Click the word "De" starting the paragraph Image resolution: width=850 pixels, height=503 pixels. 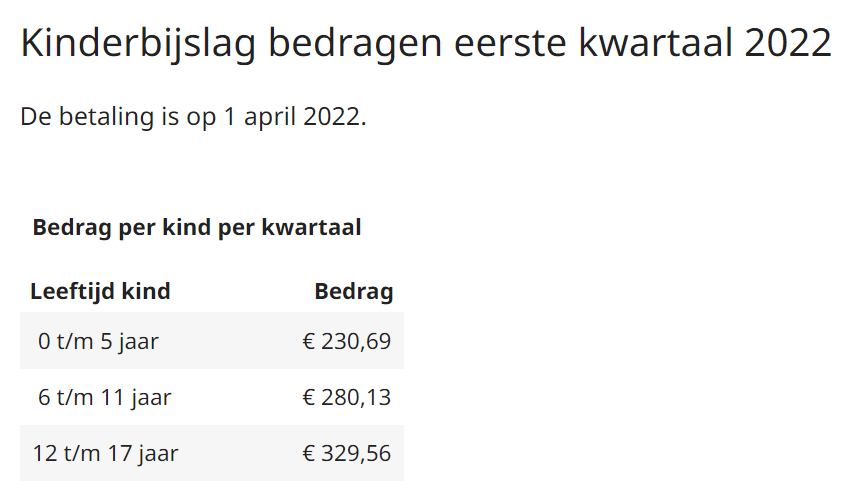click(x=35, y=117)
